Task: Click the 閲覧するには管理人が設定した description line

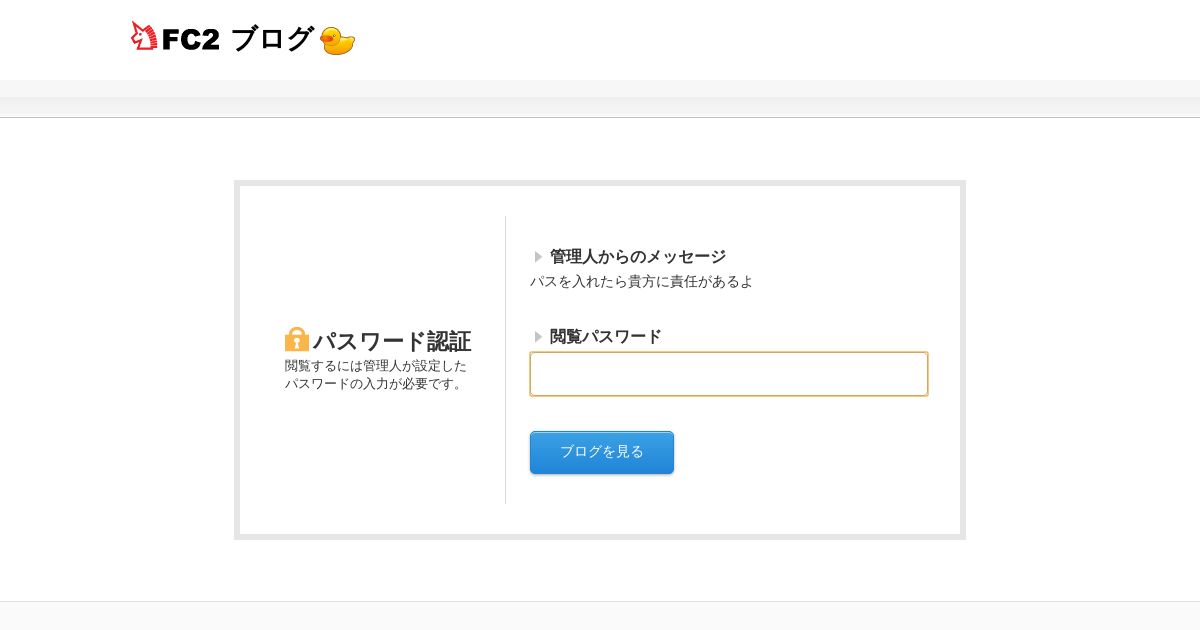Action: coord(376,366)
